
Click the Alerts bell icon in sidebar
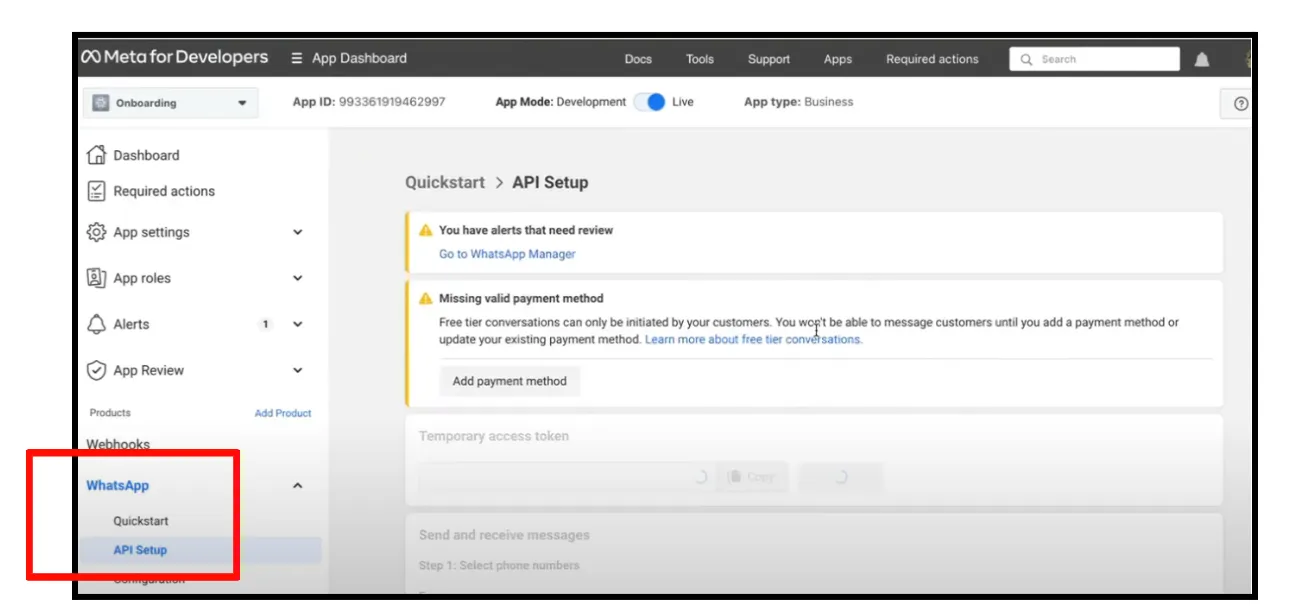(x=96, y=324)
